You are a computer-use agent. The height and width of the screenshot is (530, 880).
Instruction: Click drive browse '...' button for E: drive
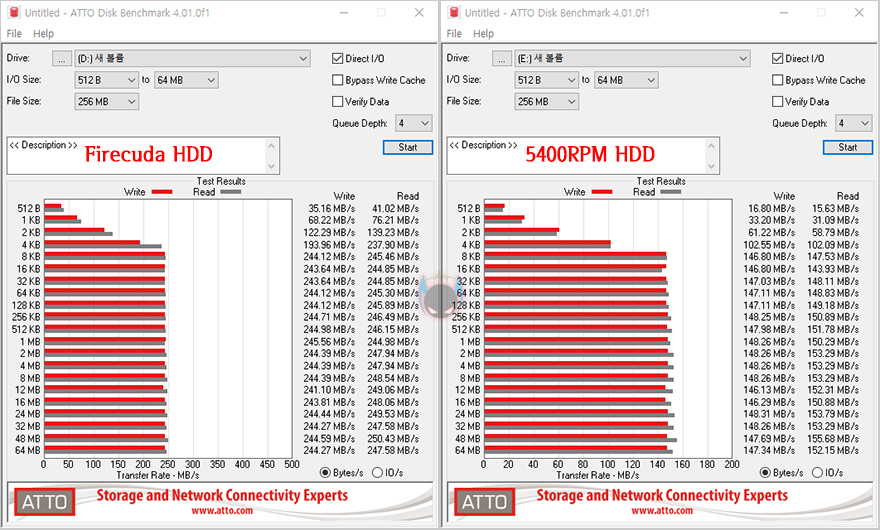(x=502, y=58)
